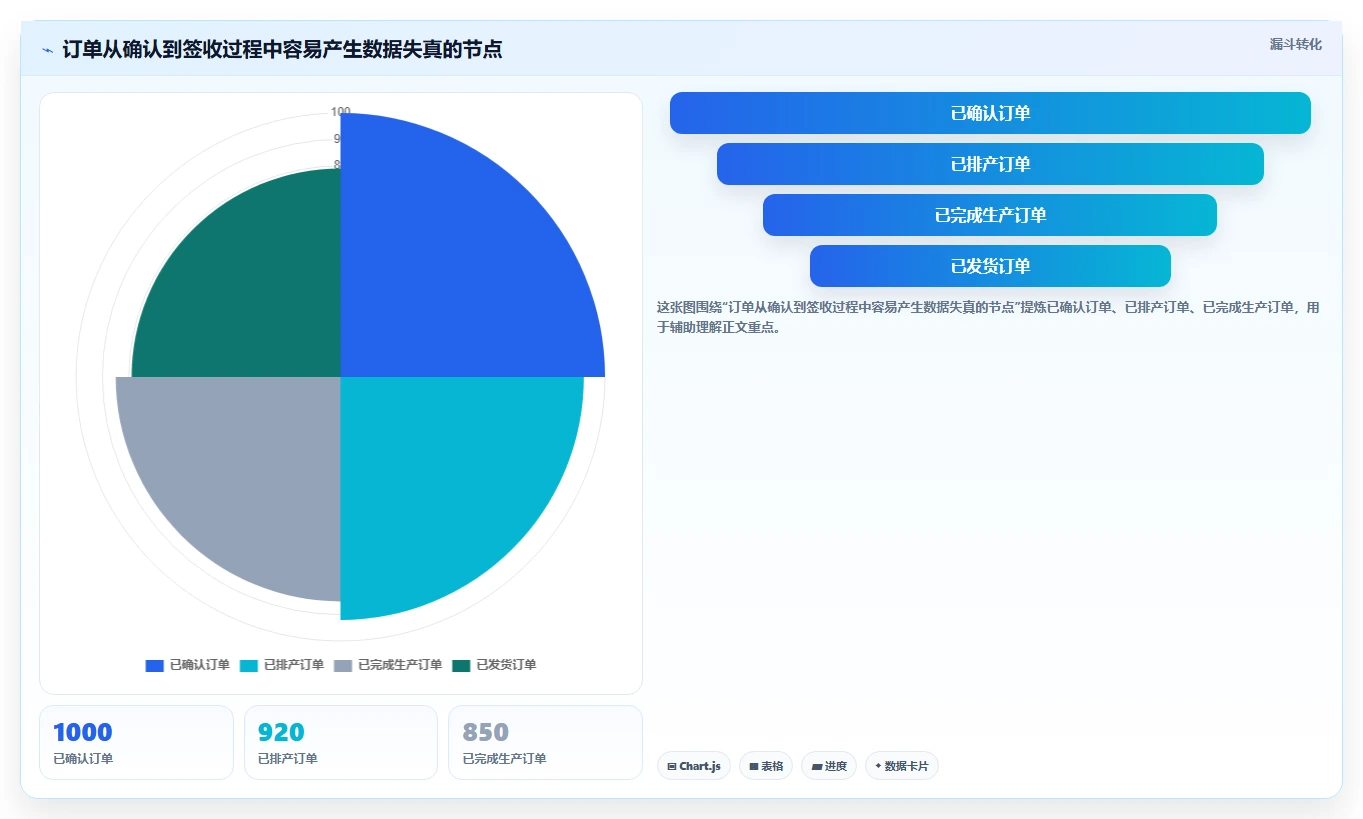Screen dimensions: 1363x819
Task: Open the 920 已排产订单 stat card
Action: [341, 743]
